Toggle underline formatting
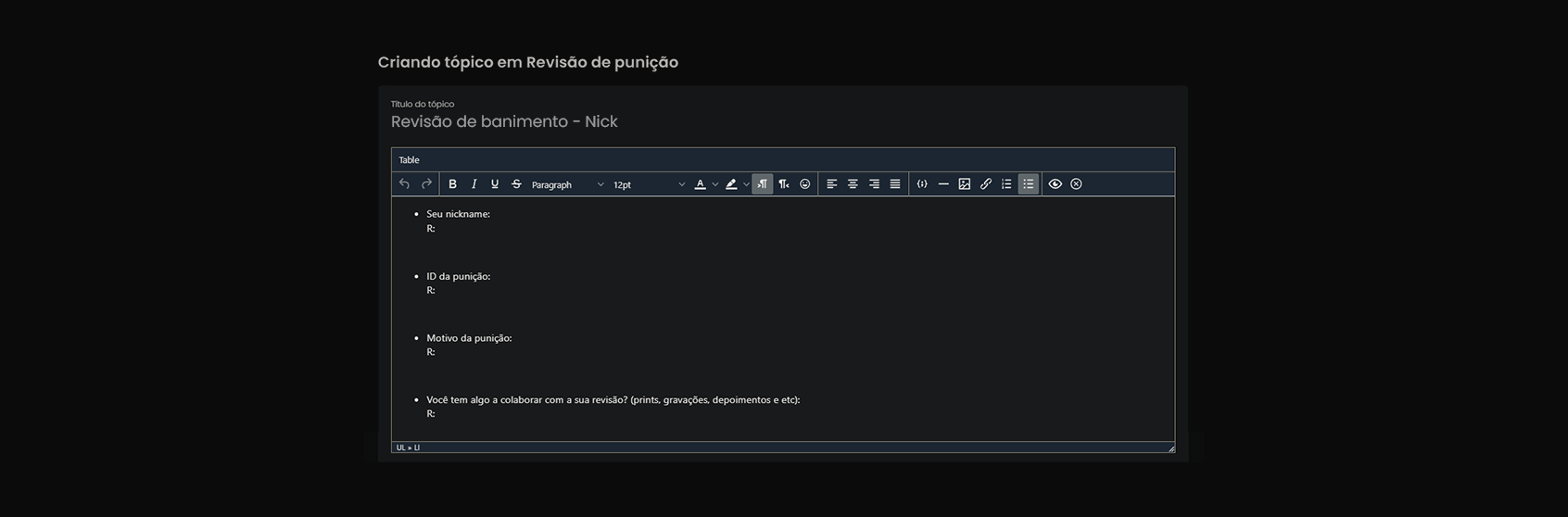The height and width of the screenshot is (517, 1568). click(495, 184)
